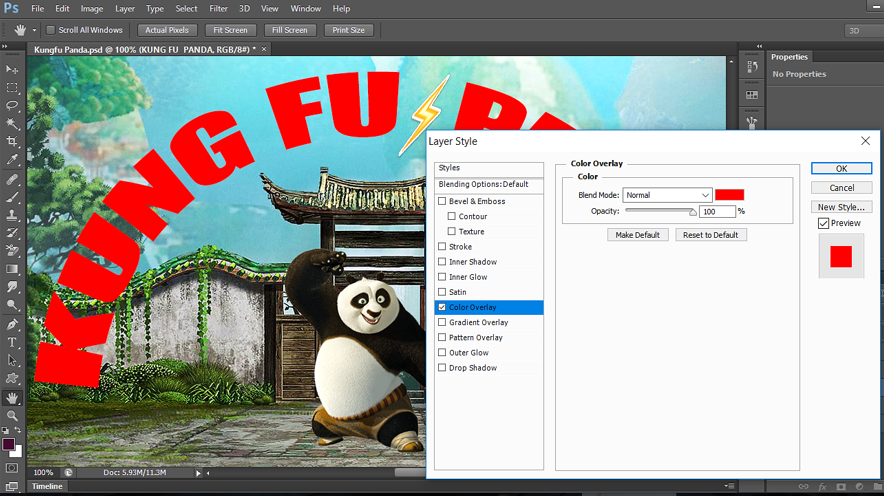The width and height of the screenshot is (884, 496).
Task: Select the Crop tool
Action: 12,141
